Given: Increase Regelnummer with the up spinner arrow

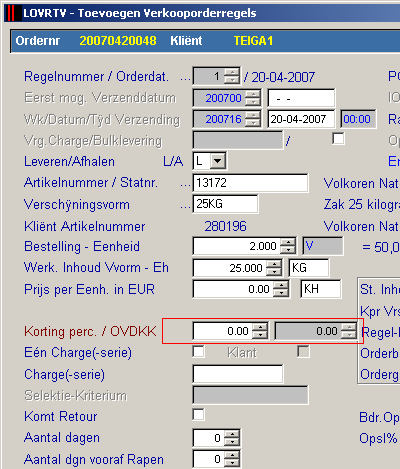Looking at the screenshot, I should point(231,73).
